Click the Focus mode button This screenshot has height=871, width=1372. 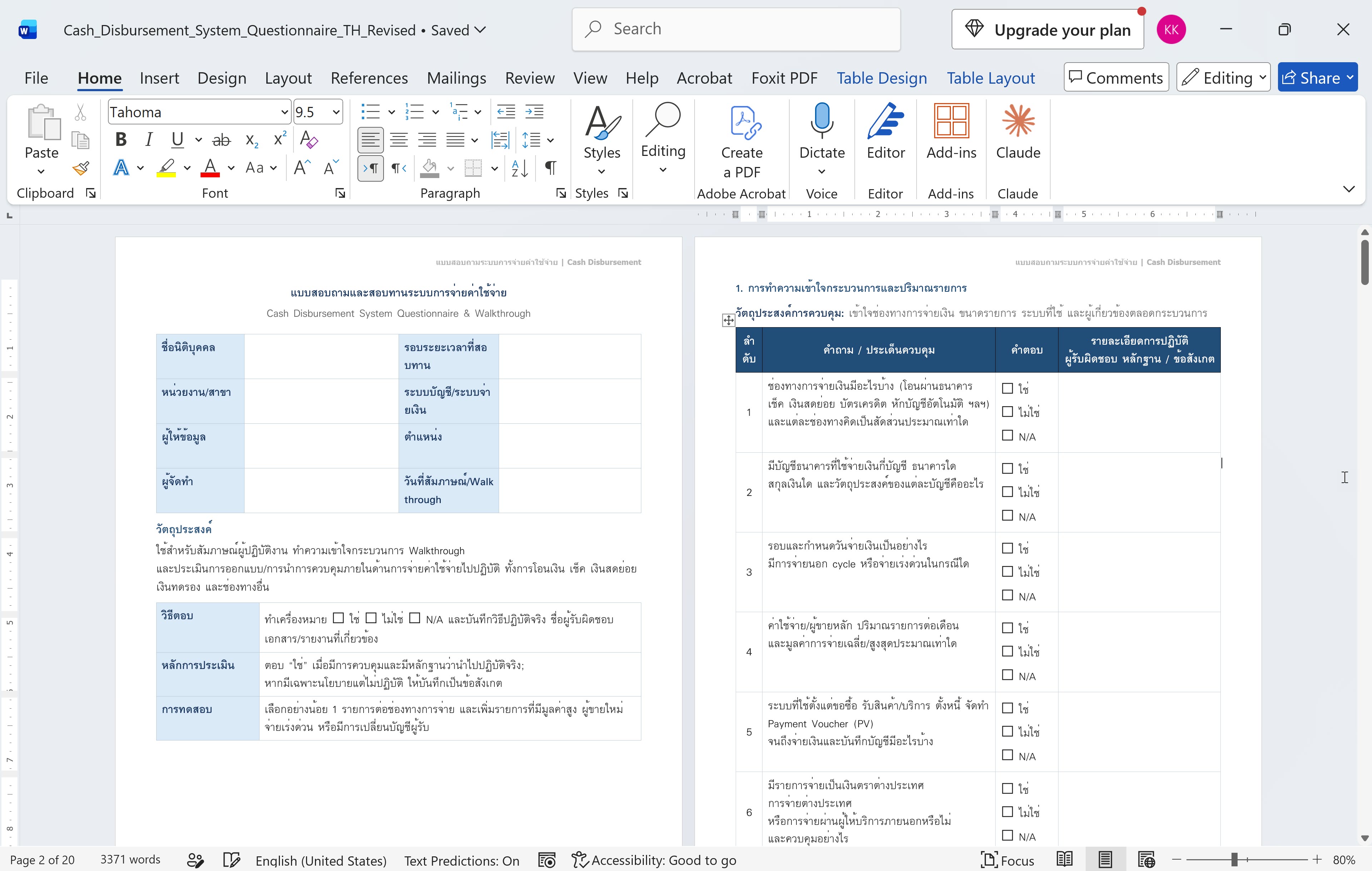tap(1007, 860)
